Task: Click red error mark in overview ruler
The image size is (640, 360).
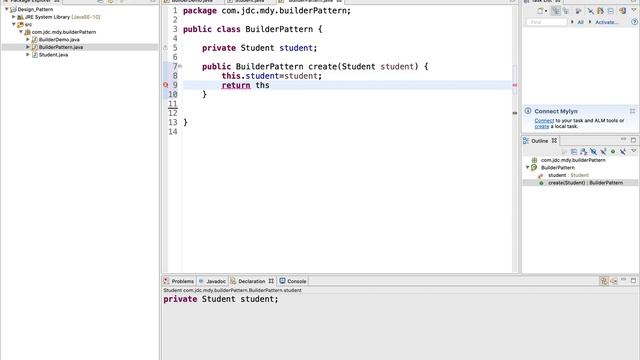Action: (515, 85)
